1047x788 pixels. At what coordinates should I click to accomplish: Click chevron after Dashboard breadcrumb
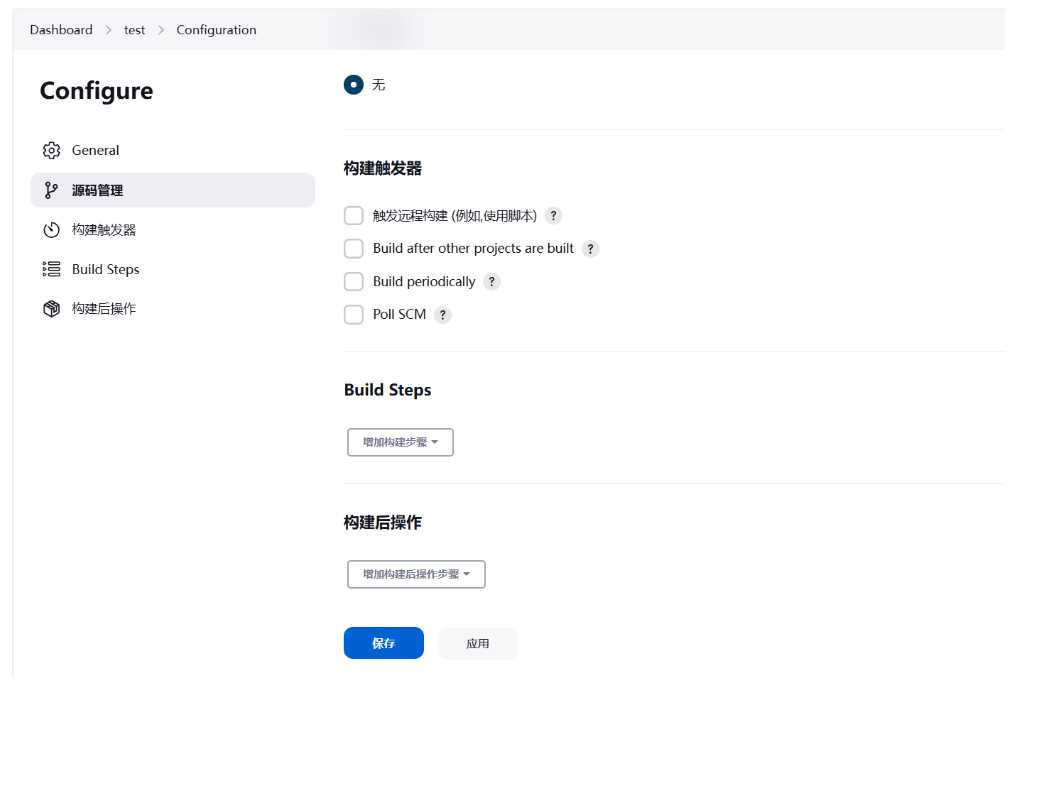pyautogui.click(x=108, y=30)
